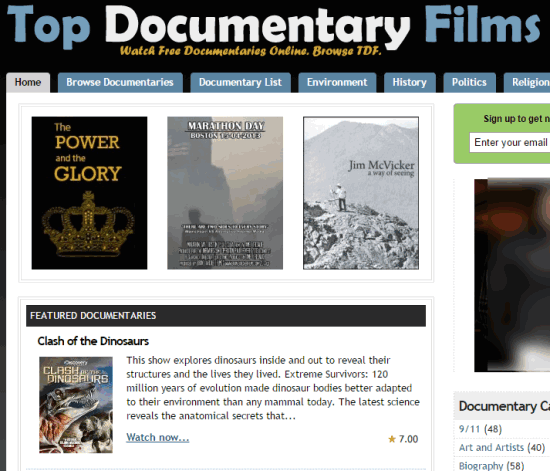Screen dimensions: 550x471
Task: Open the Religion tab
Action: [x=527, y=83]
